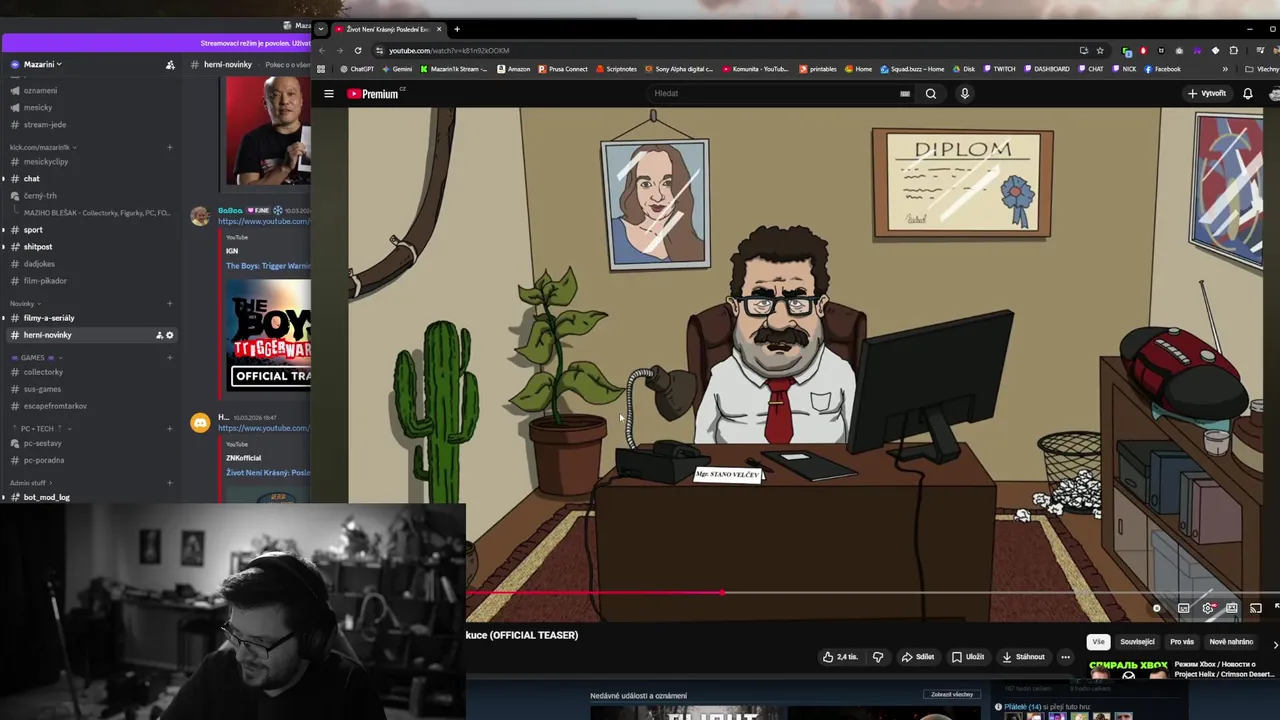Like the video with 2,4 tis. likes

[x=841, y=657]
